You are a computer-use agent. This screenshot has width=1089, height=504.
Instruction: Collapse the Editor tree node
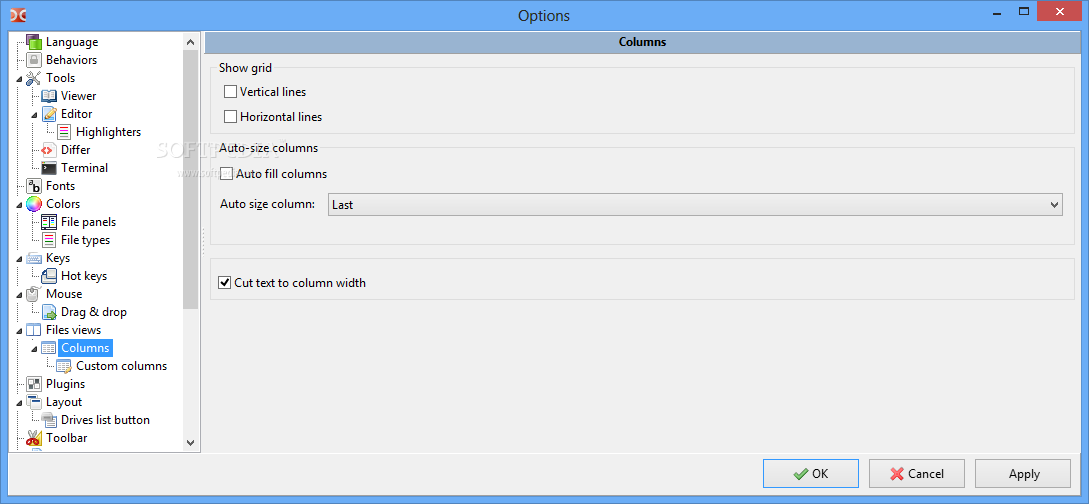(x=35, y=115)
